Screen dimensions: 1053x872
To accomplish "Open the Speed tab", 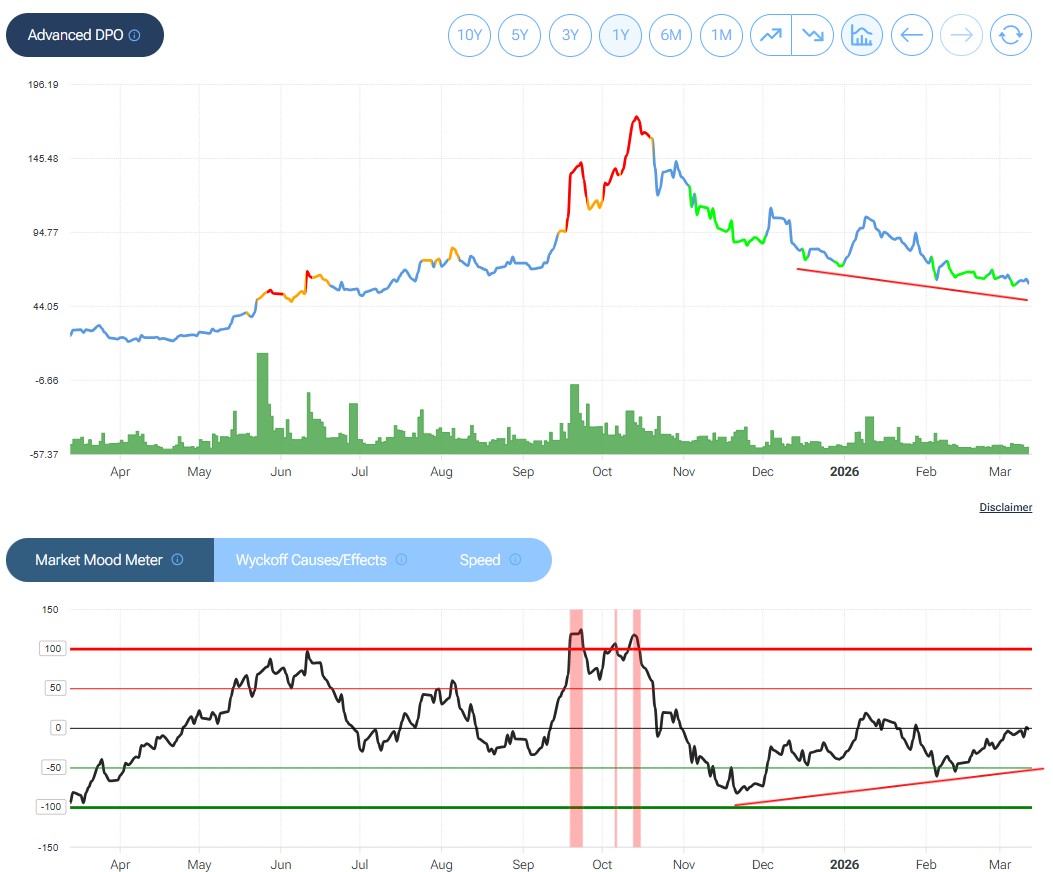I will (479, 560).
